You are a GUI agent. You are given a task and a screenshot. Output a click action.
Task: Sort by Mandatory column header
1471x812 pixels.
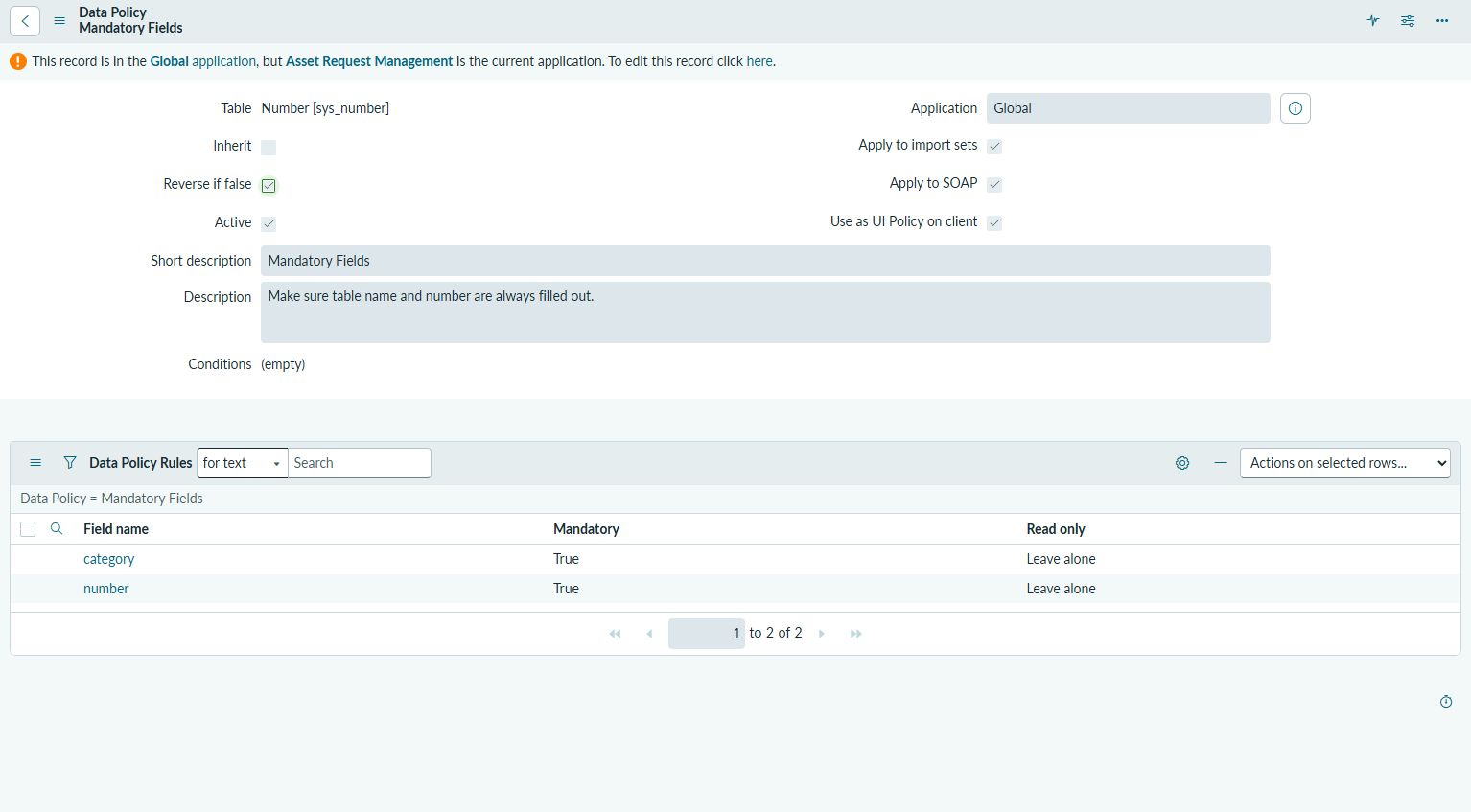click(586, 529)
